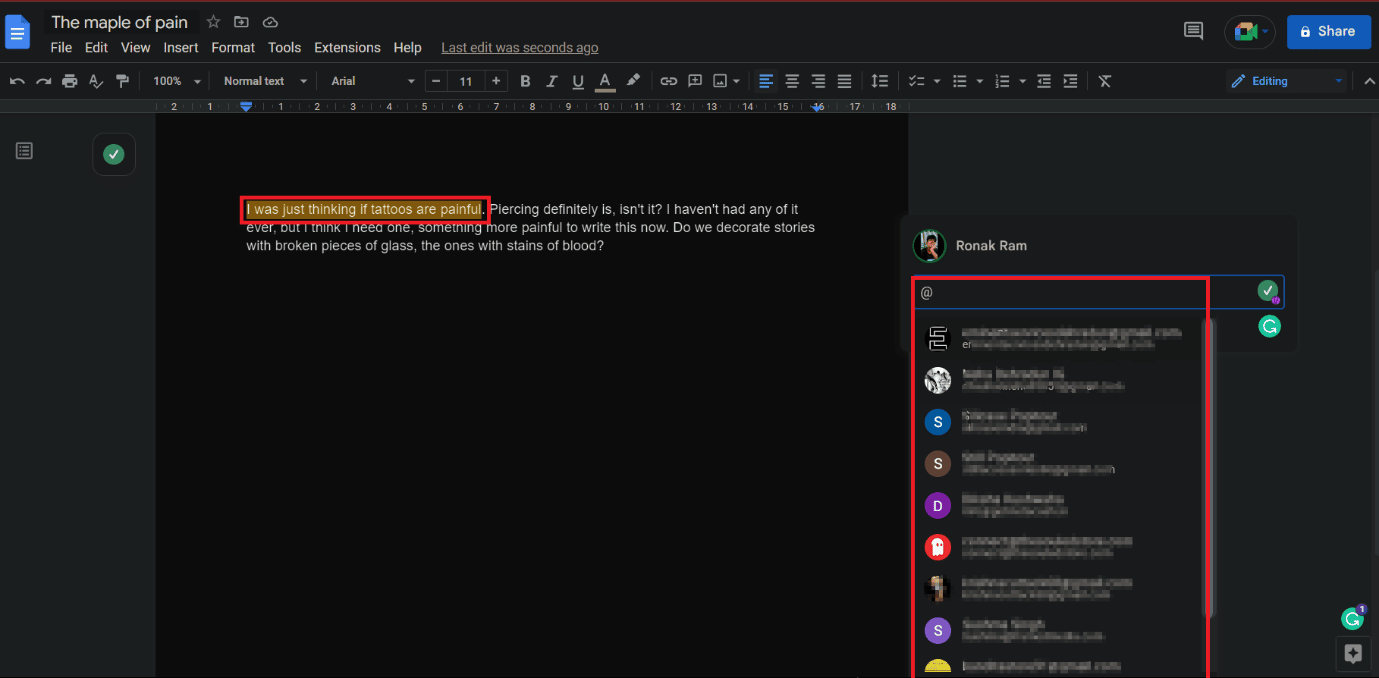
Task: Align text to the right
Action: [x=818, y=81]
